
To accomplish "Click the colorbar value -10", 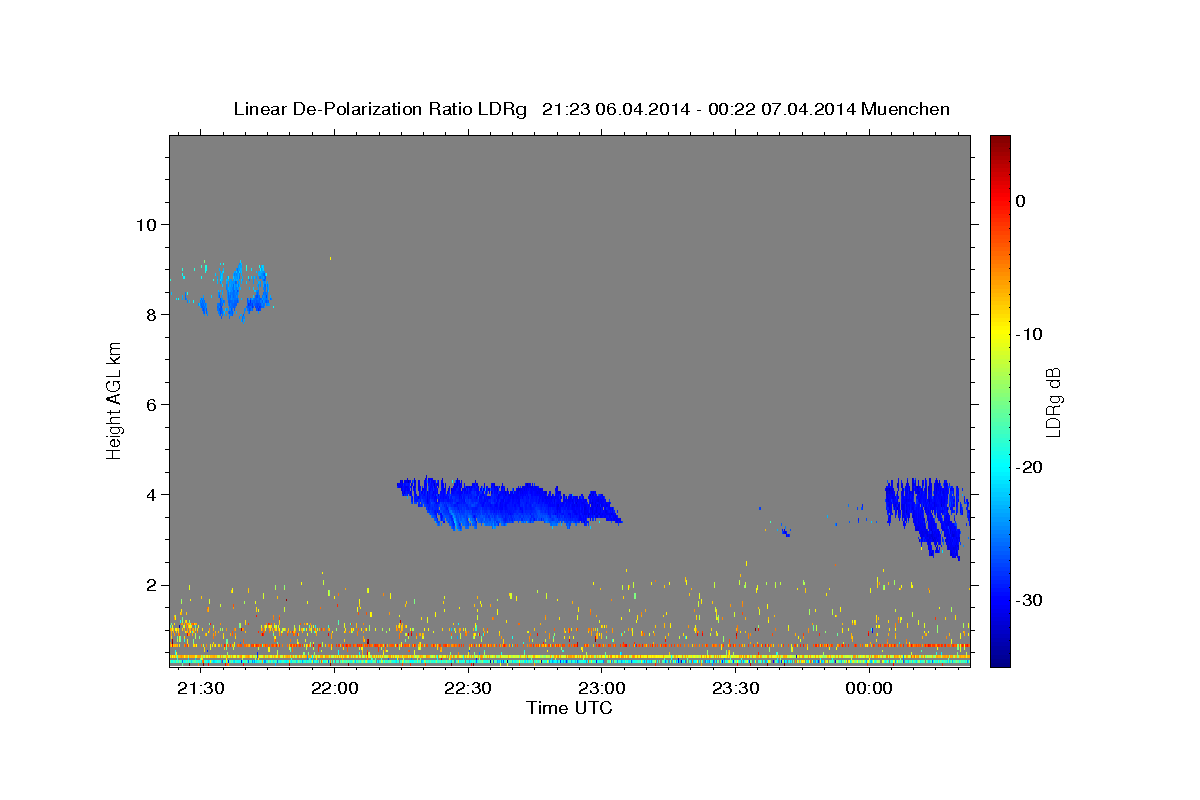I will [x=1029, y=334].
